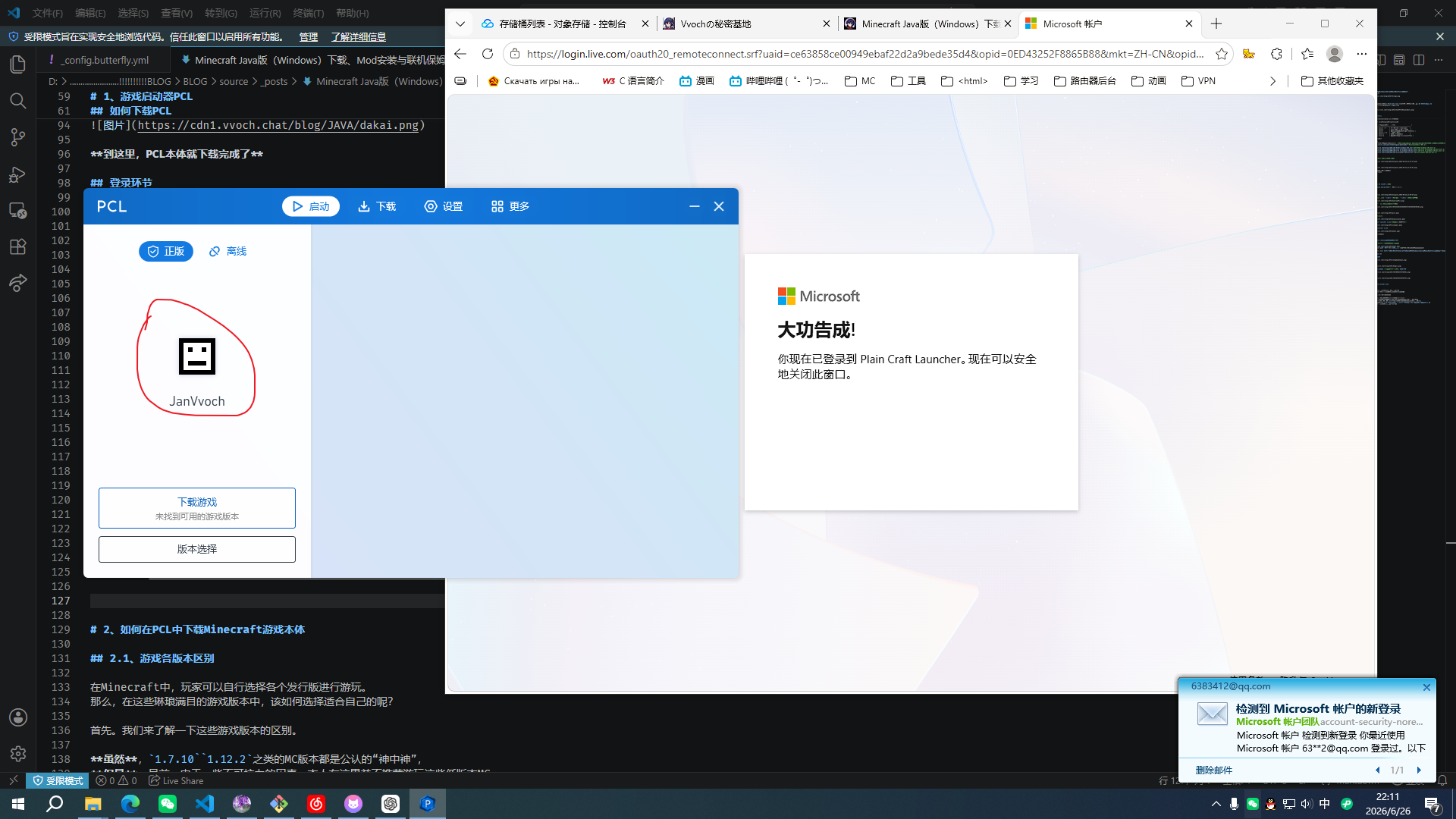Select the PCL 启动 tab button
This screenshot has height=819, width=1456.
tap(311, 206)
